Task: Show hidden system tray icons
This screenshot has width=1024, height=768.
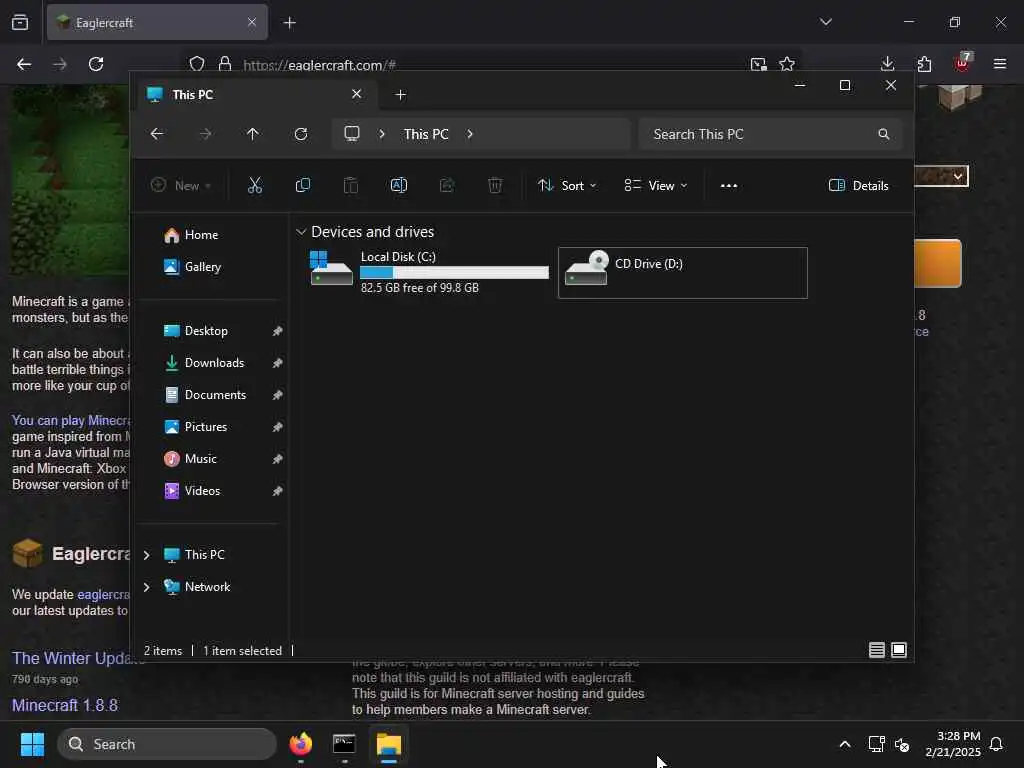Action: pos(844,744)
